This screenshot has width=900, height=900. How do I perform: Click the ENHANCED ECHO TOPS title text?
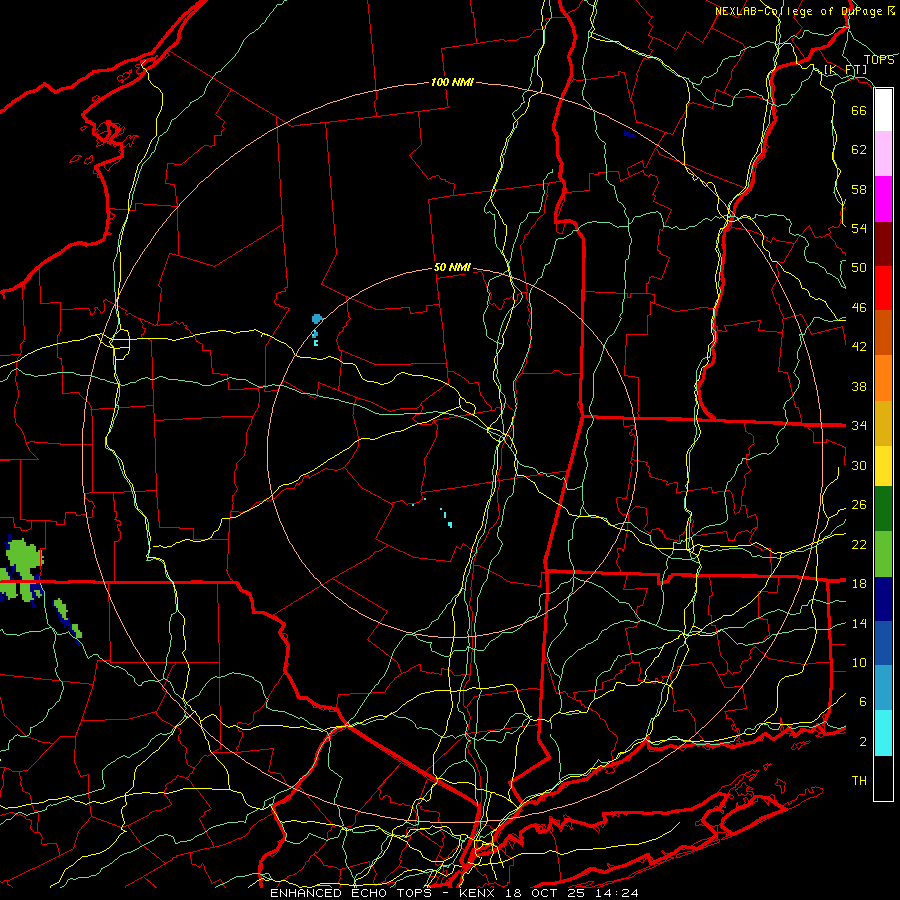354,893
